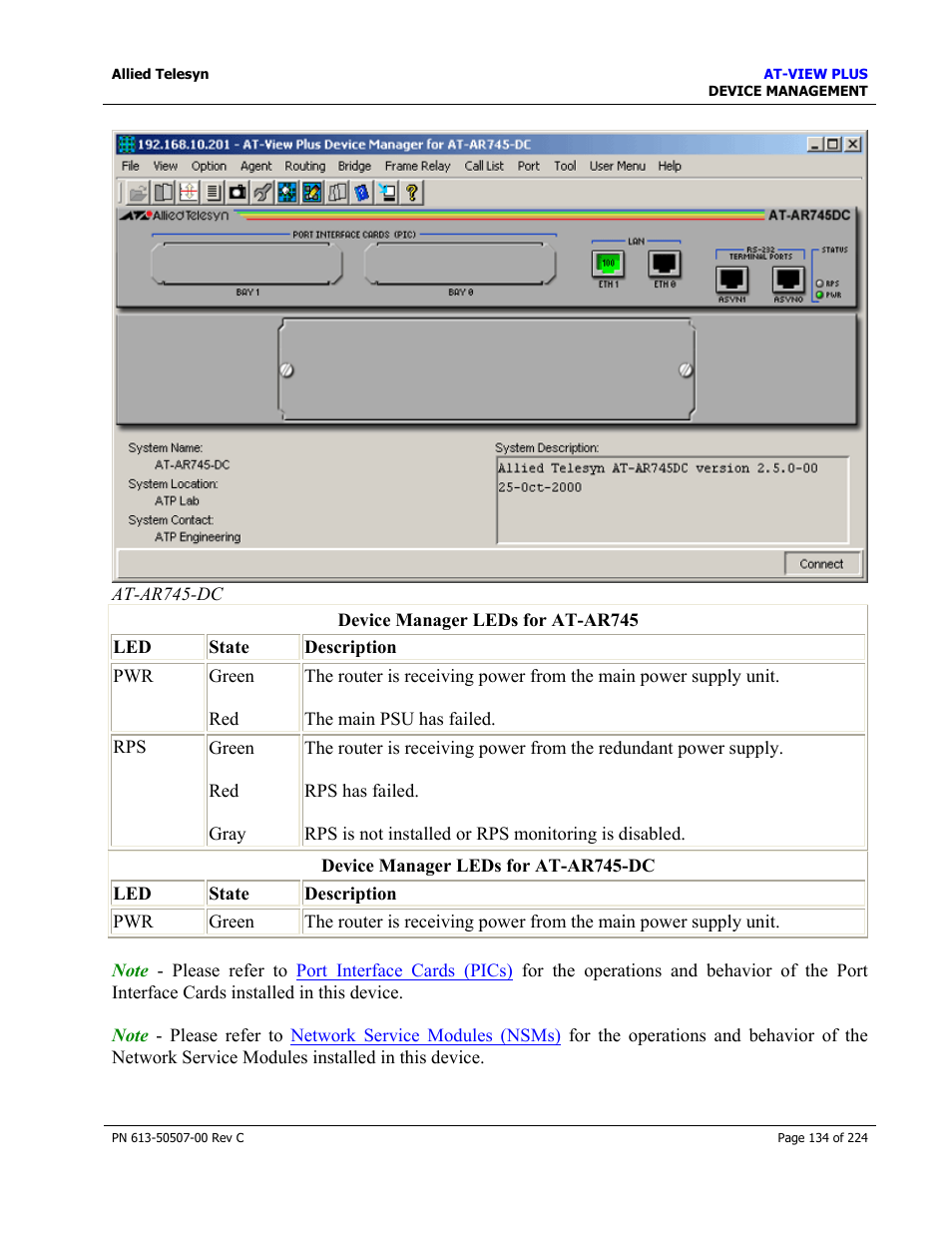Open the Port Interface Cards (PICs) link
Viewport: 952px width, 1233px height.
404,970
